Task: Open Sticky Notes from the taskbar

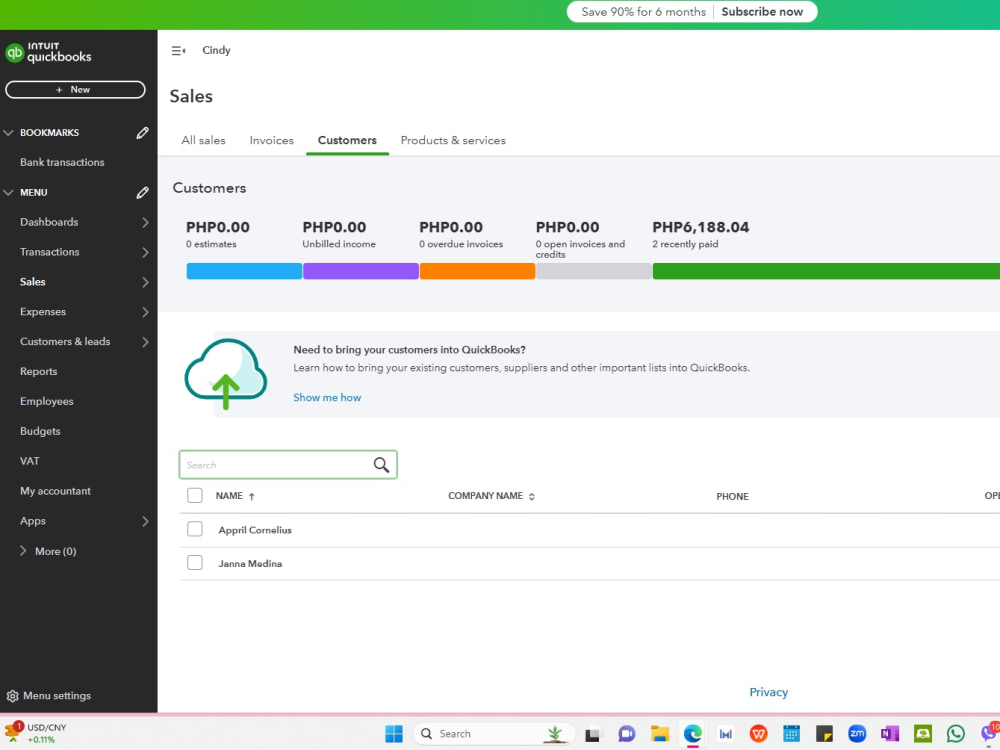Action: point(825,734)
